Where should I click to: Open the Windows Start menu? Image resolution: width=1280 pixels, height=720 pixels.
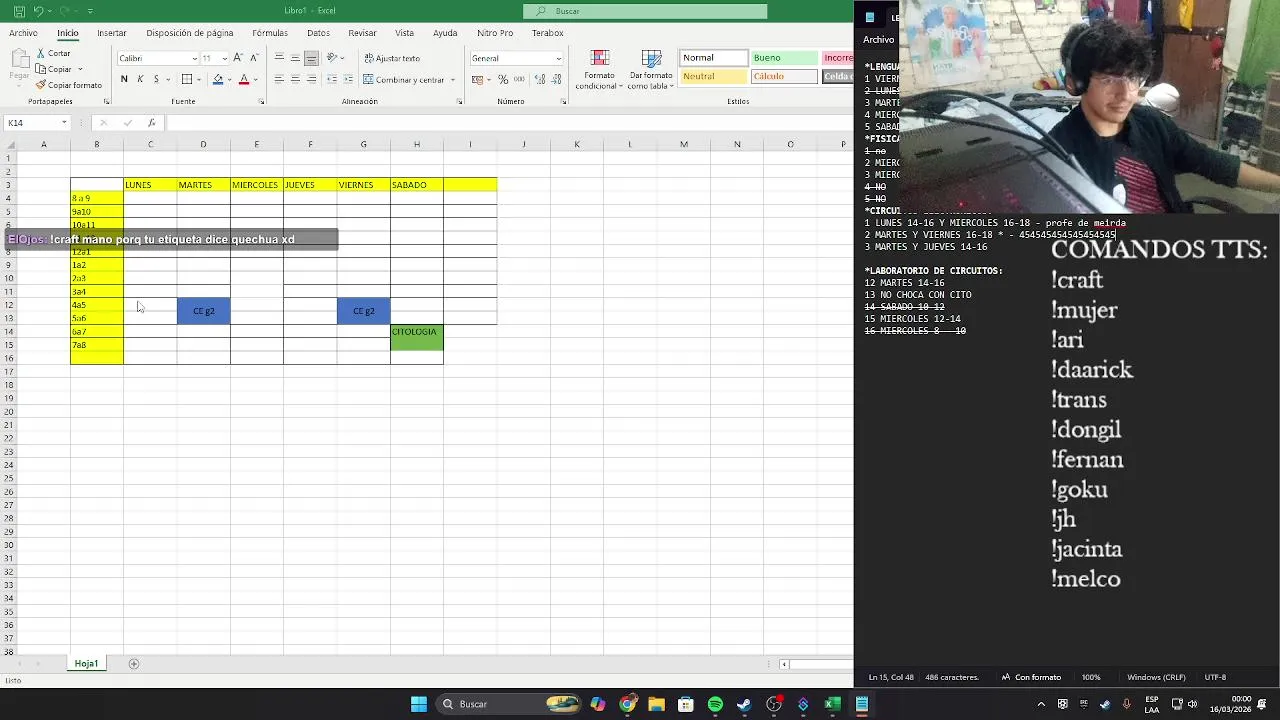(x=419, y=704)
